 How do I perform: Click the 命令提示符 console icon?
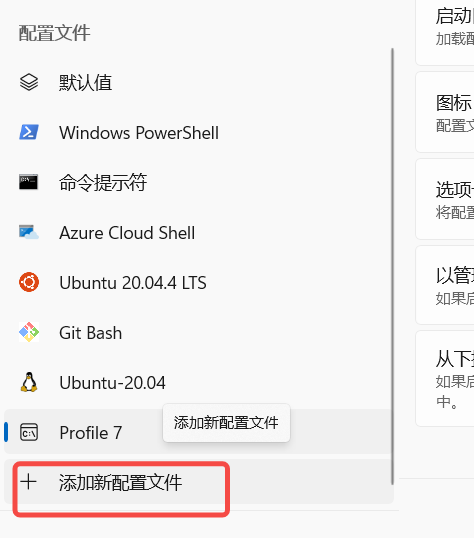tap(28, 182)
